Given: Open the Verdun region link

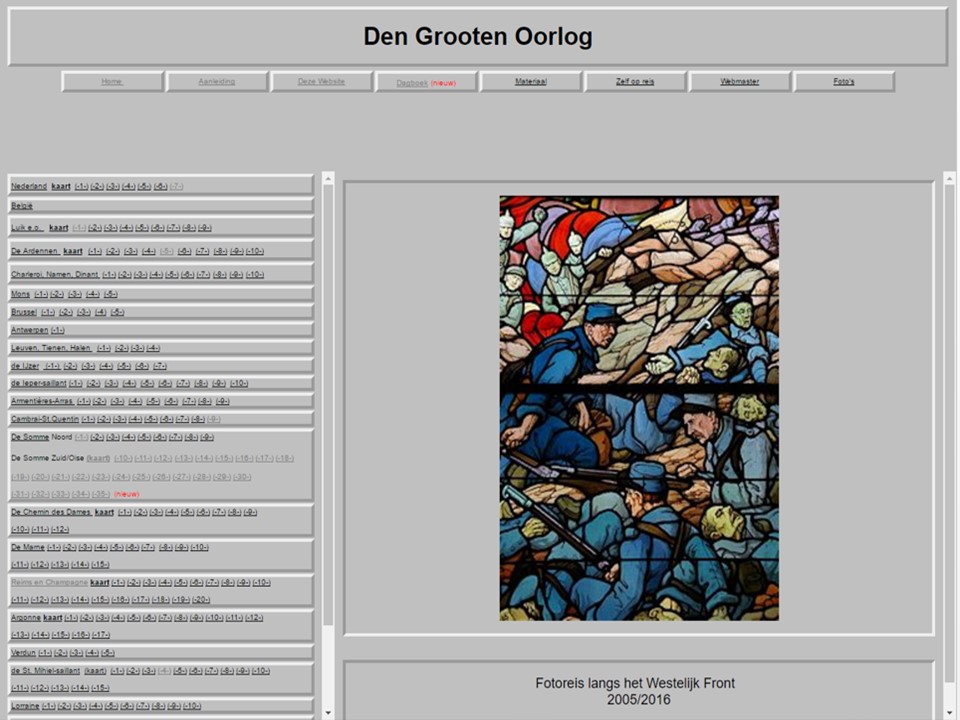Looking at the screenshot, I should coord(23,653).
